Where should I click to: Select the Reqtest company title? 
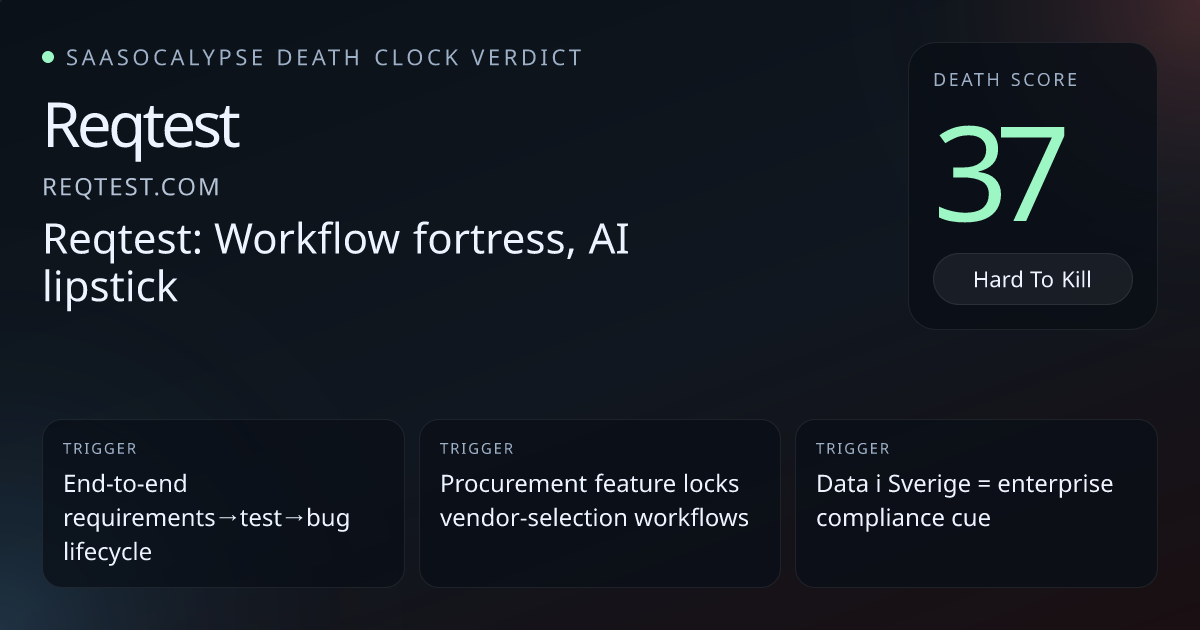(141, 126)
